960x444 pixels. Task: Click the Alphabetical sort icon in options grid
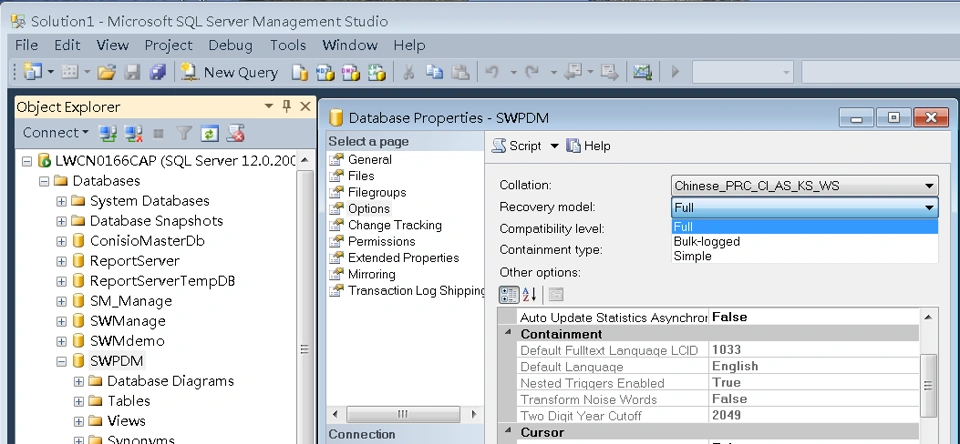coord(529,295)
